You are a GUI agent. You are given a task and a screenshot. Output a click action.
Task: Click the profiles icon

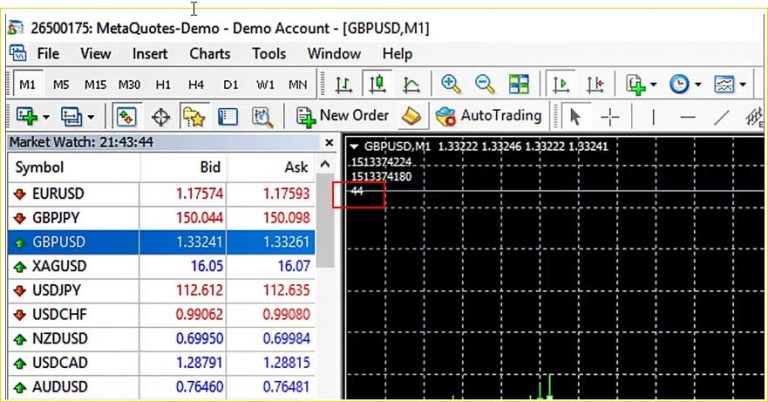(72, 117)
